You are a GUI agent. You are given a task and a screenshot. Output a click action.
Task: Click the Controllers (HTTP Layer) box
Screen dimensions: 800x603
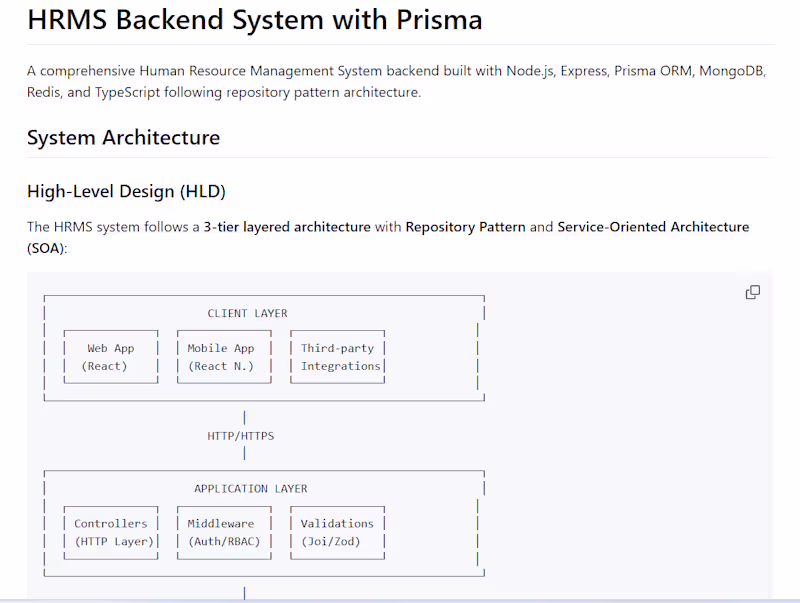click(111, 532)
